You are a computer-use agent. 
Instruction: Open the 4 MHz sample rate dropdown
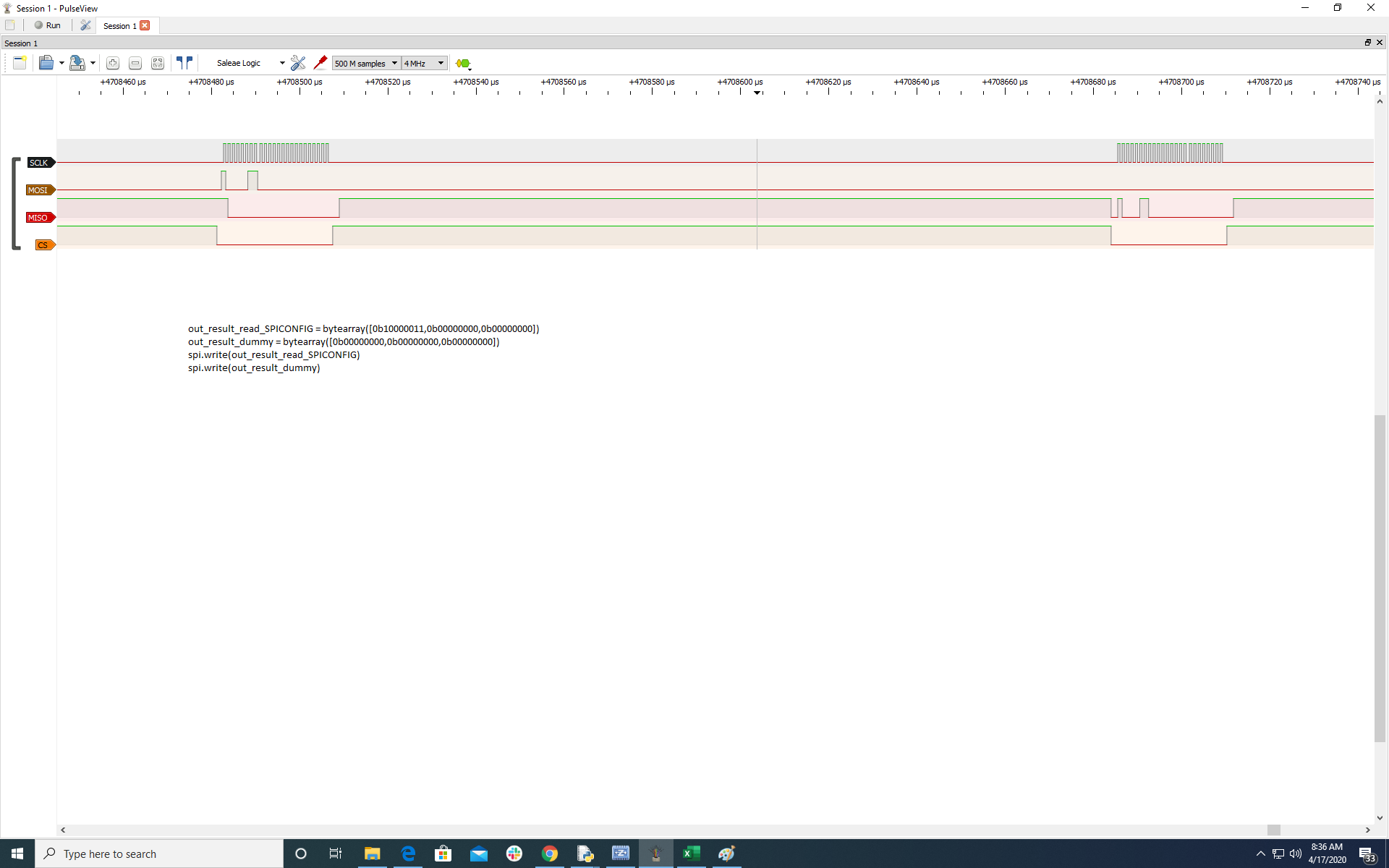(425, 64)
